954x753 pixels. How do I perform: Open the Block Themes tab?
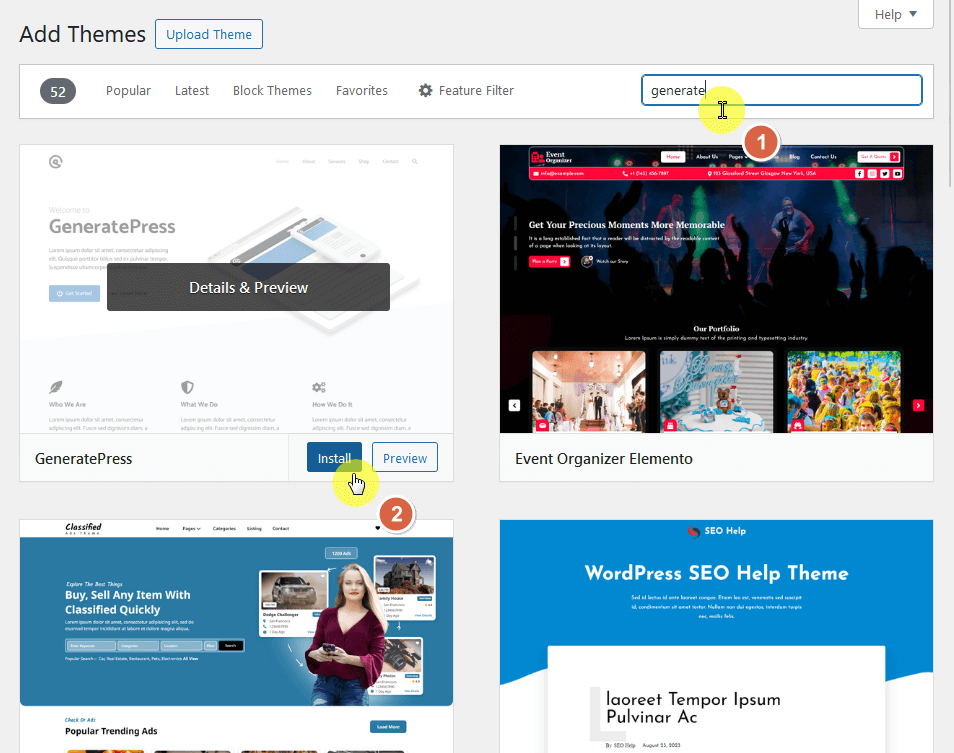(x=272, y=91)
